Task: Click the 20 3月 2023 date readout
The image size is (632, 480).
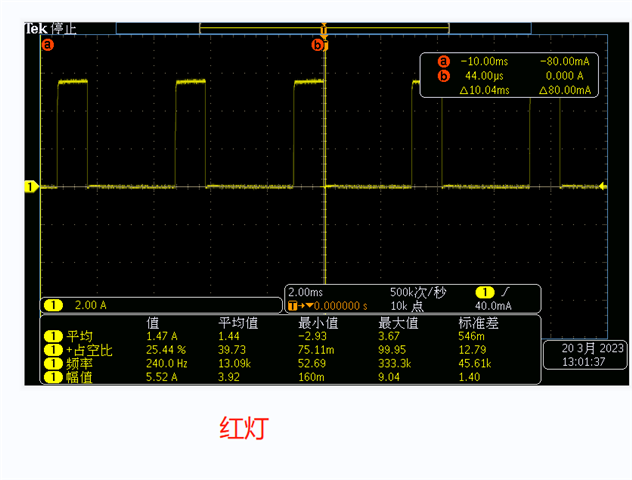Action: point(592,348)
